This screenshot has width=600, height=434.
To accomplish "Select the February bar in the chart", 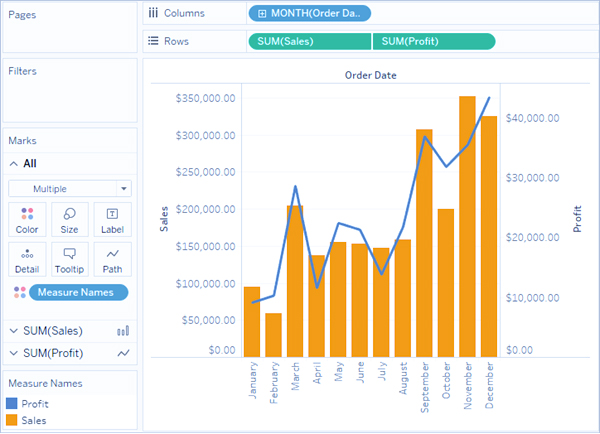I will click(273, 335).
